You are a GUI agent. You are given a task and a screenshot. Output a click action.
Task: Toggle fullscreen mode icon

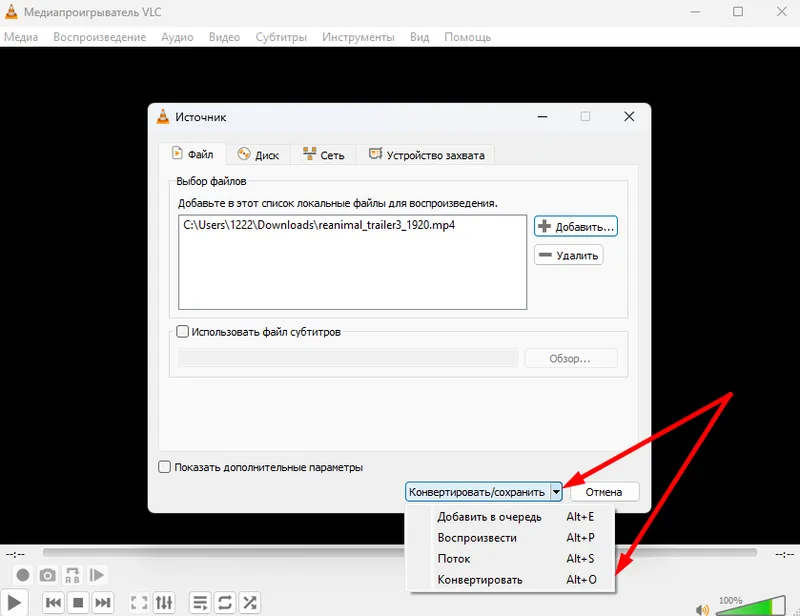pyautogui.click(x=139, y=603)
